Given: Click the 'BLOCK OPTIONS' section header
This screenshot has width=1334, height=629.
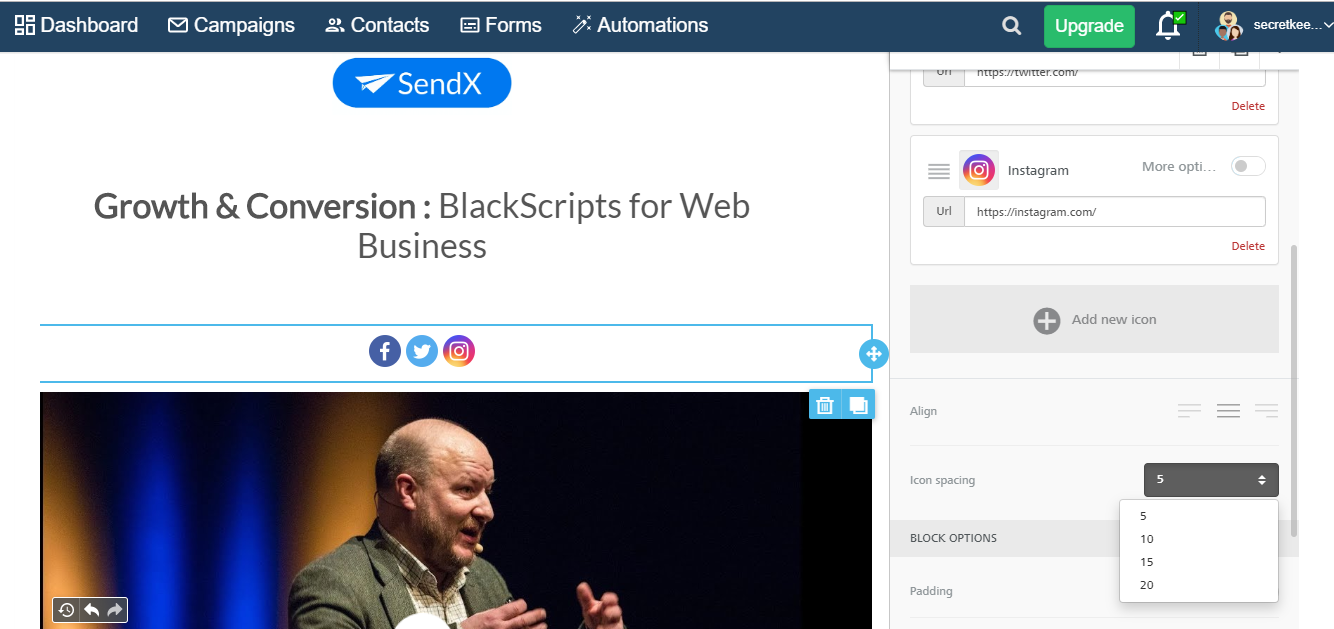Looking at the screenshot, I should click(953, 538).
